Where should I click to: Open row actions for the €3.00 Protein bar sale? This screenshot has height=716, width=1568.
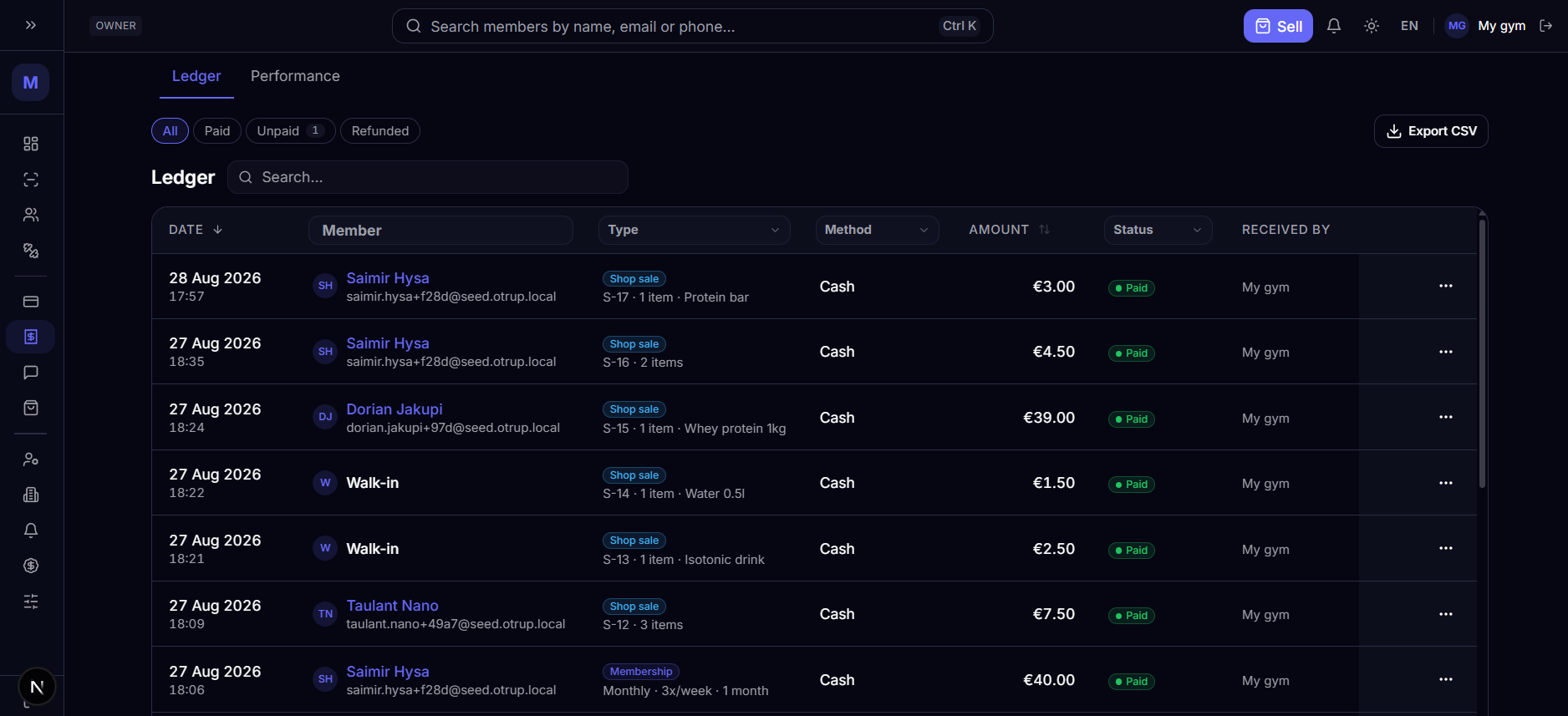pos(1446,286)
